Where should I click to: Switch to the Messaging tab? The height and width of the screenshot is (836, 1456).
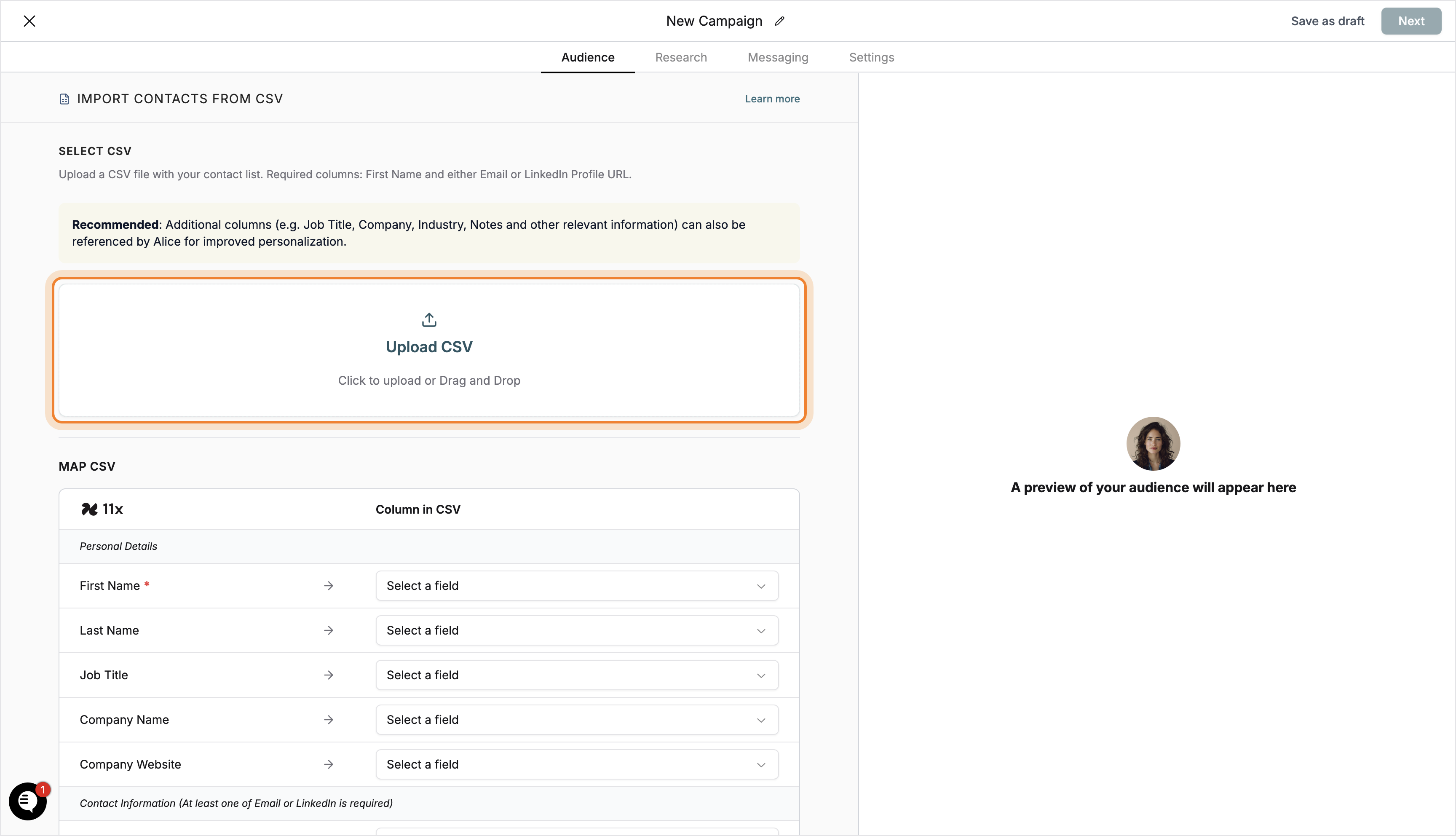click(778, 57)
